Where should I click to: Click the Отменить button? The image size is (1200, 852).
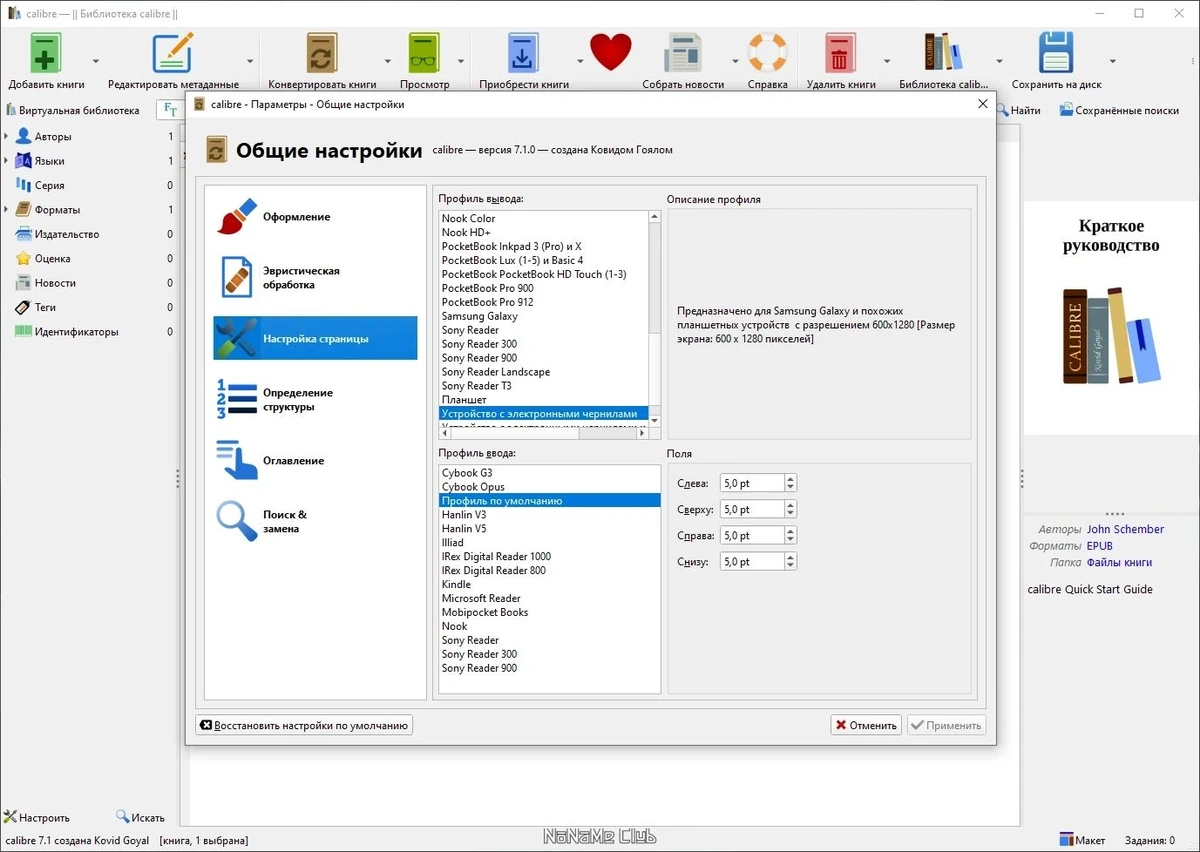(x=866, y=725)
